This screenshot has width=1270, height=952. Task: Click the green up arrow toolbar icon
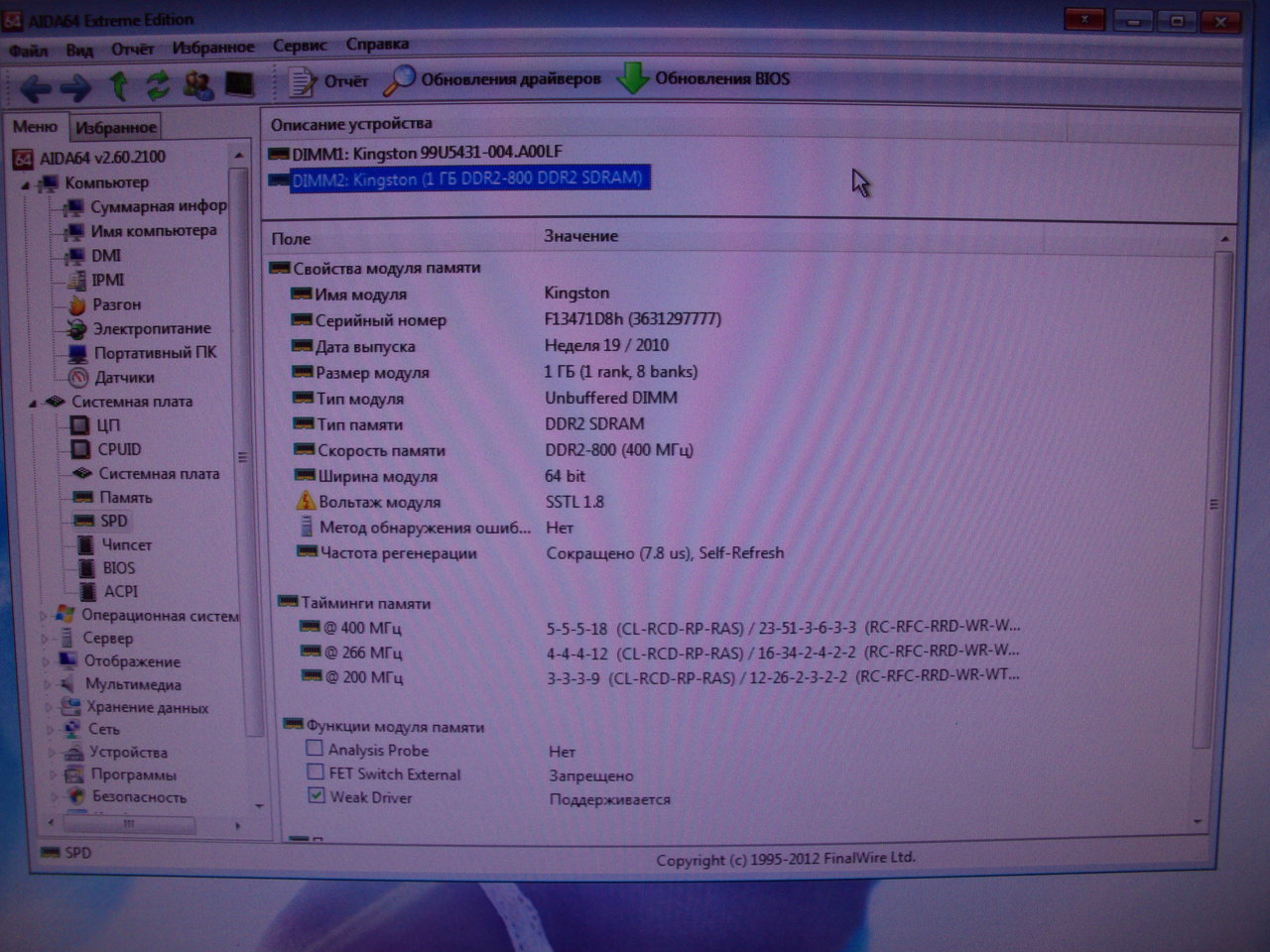point(118,87)
